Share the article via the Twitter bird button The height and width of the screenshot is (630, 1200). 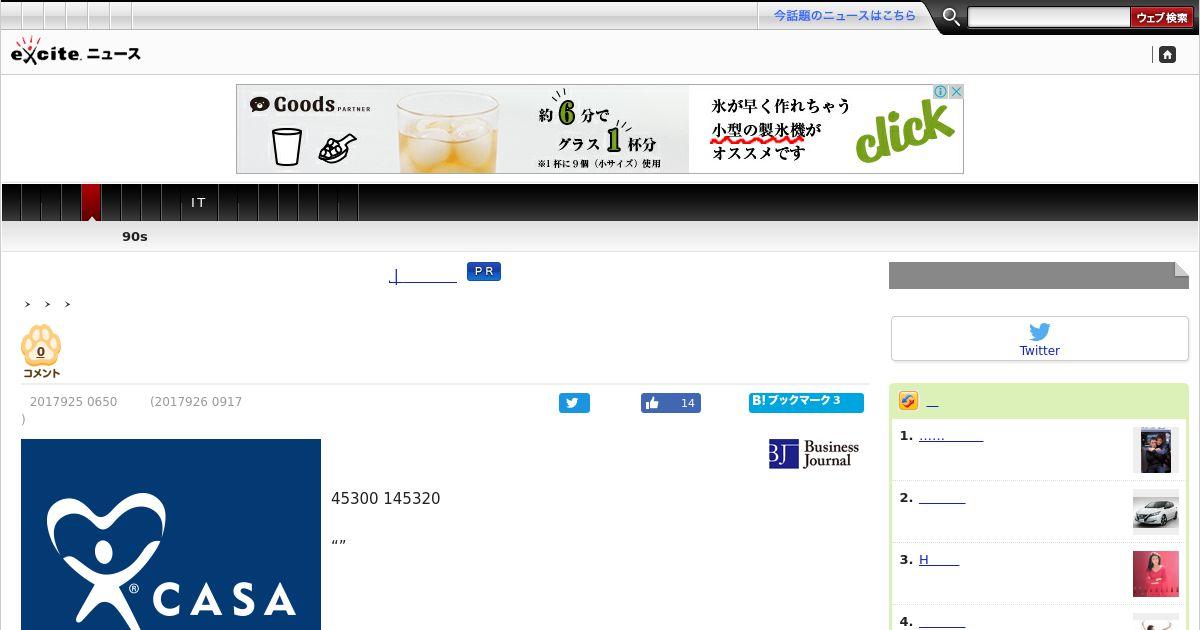coord(574,403)
